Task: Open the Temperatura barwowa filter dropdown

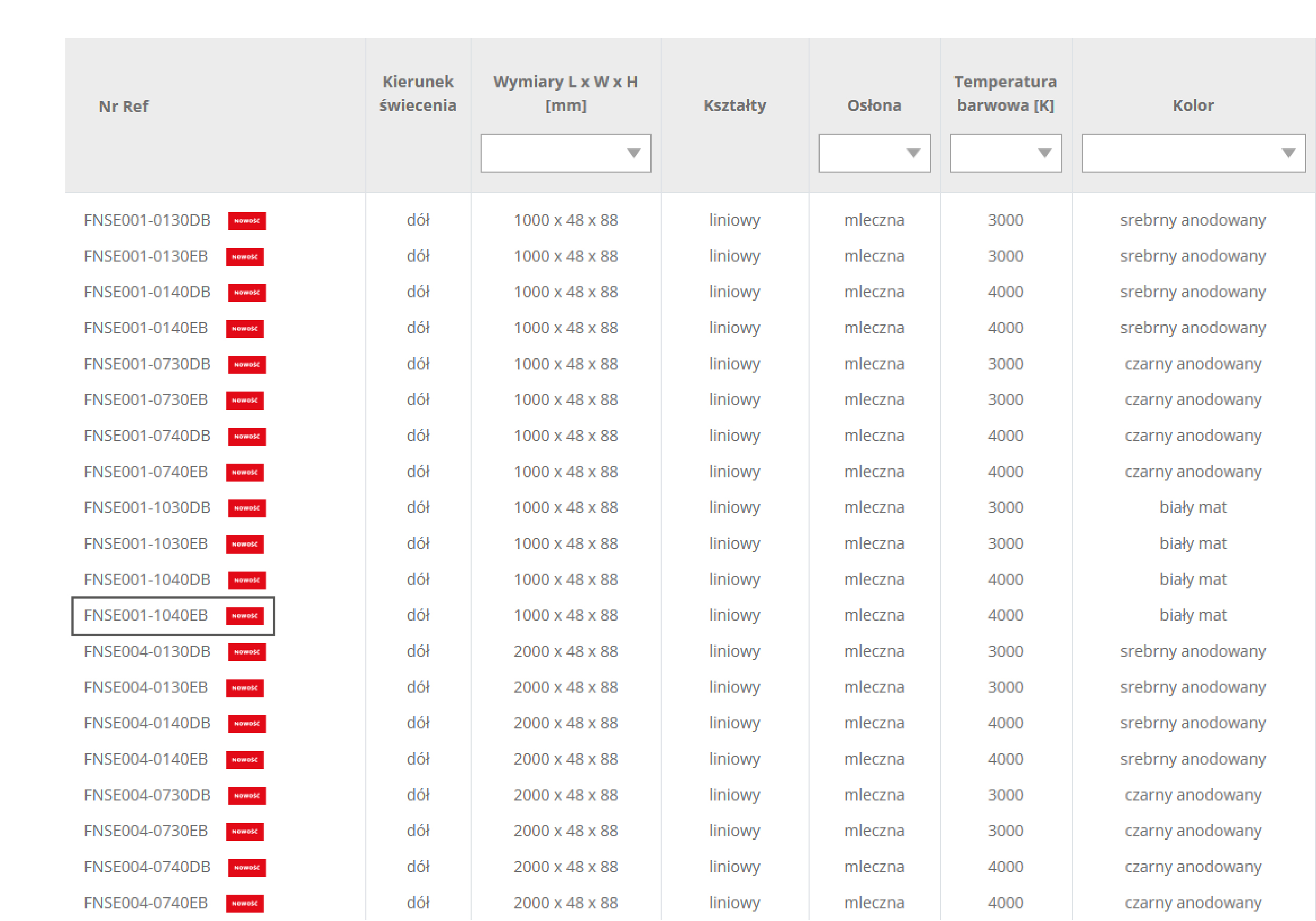Action: coord(1005,153)
